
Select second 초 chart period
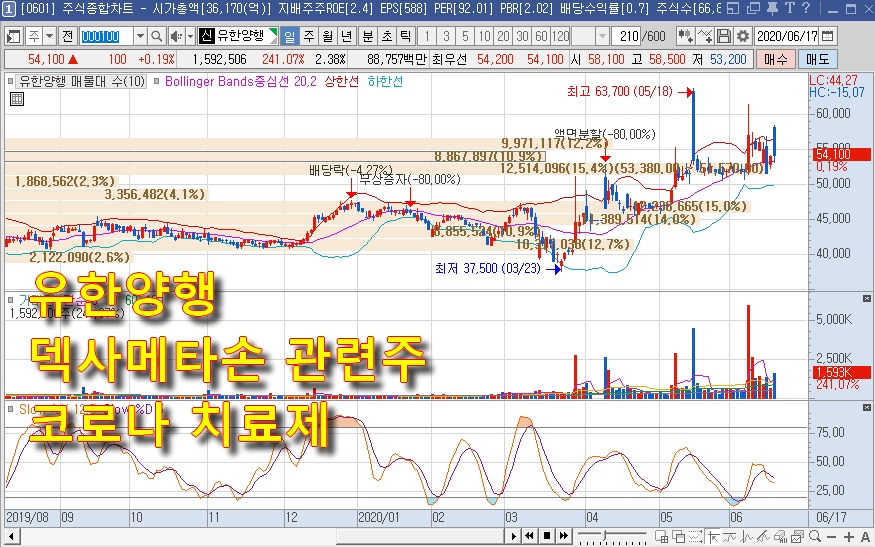tap(387, 36)
